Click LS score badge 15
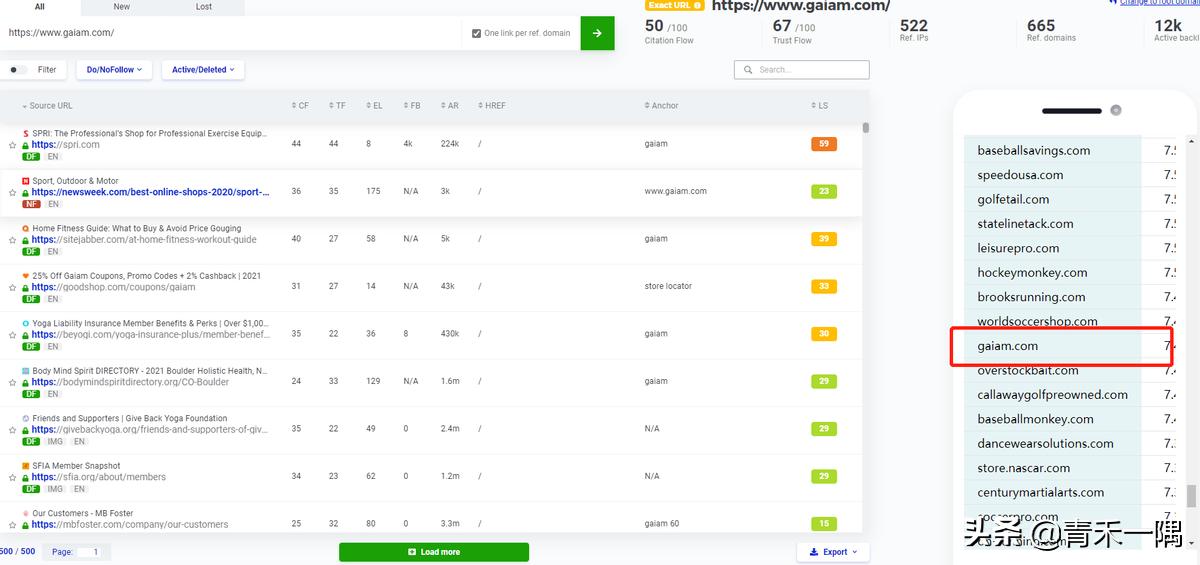The width and height of the screenshot is (1200, 565). coord(824,524)
